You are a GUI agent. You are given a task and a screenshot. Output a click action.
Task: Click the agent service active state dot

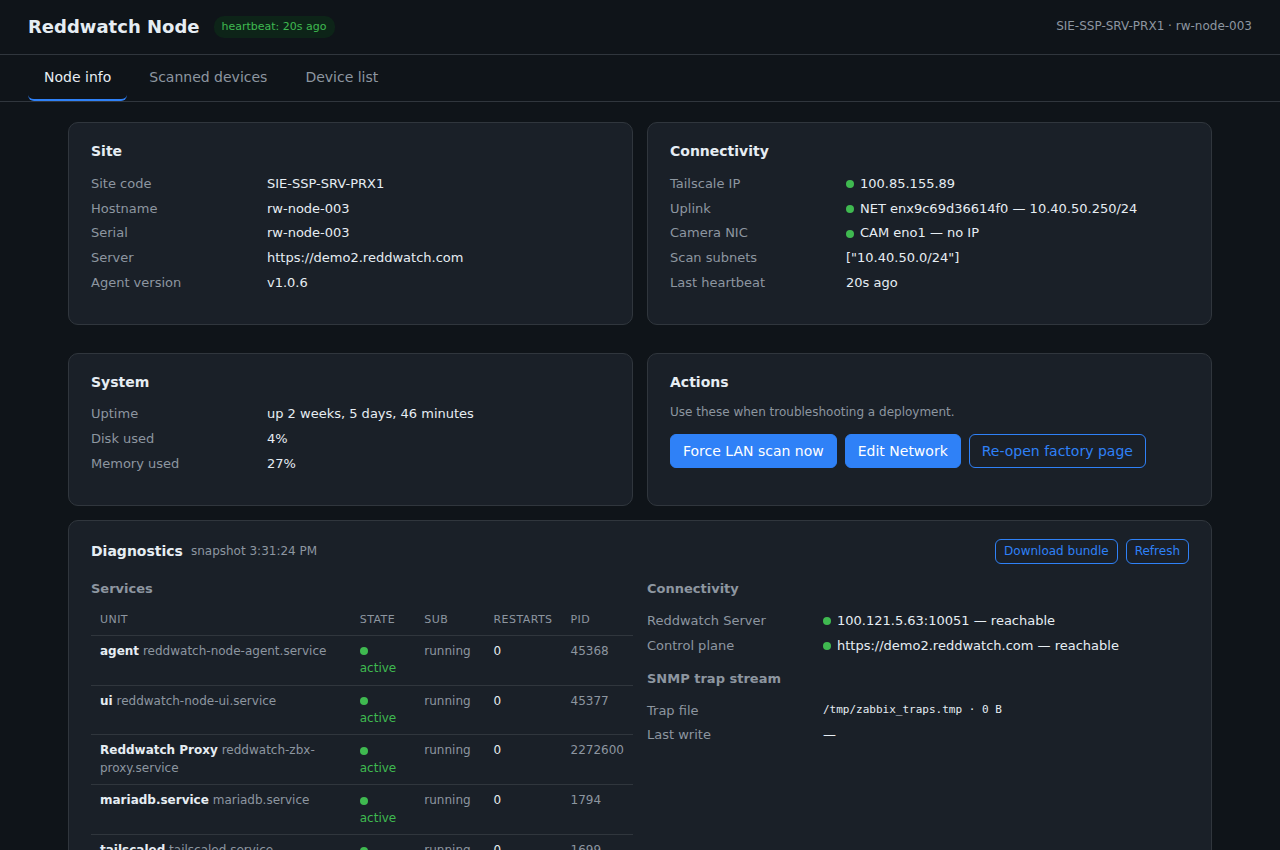coord(364,651)
